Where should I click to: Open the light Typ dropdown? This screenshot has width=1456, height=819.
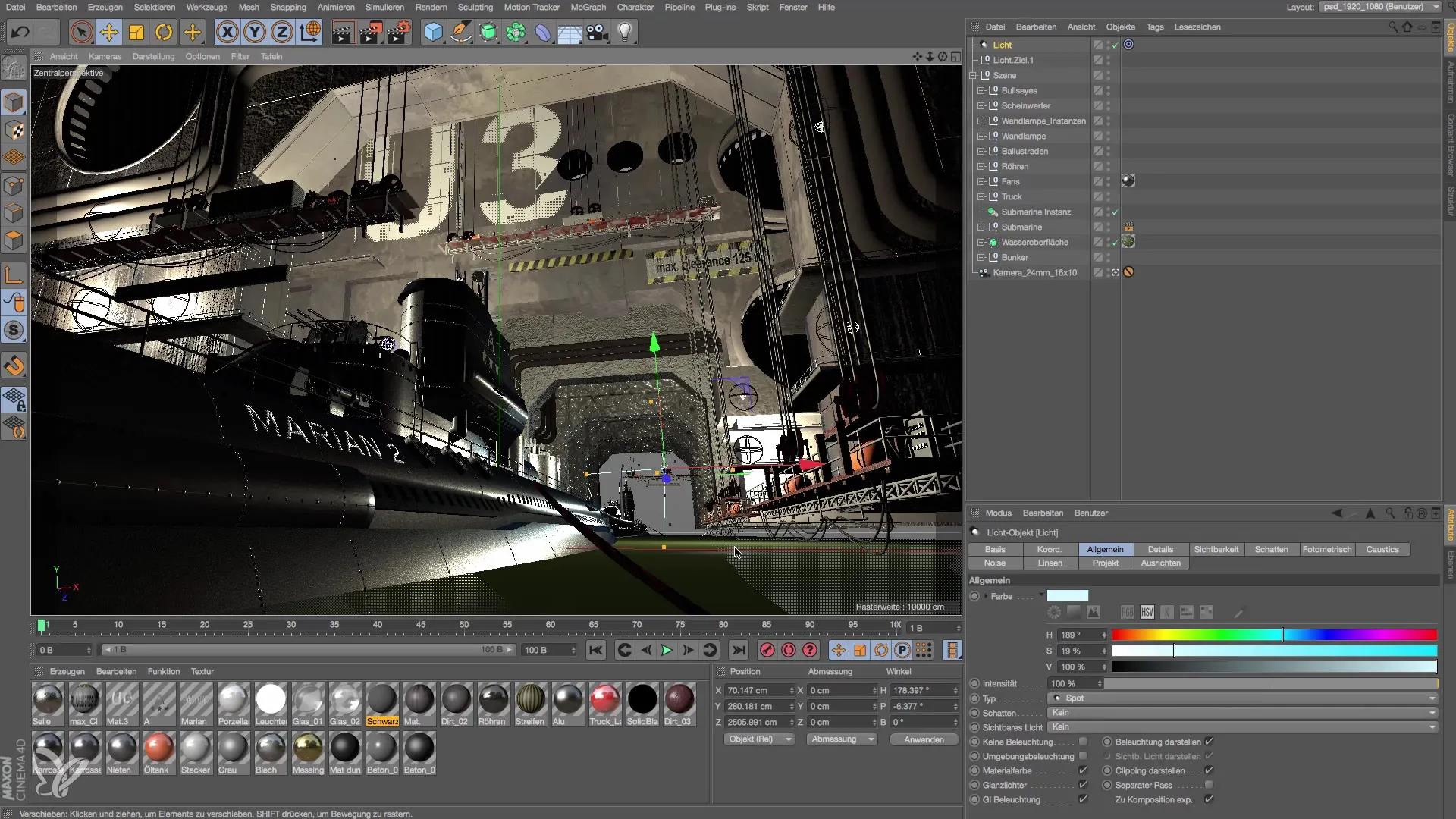pos(1243,698)
